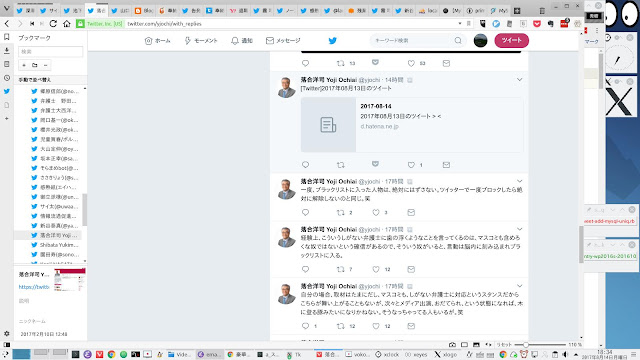Image resolution: width=640 pixels, height=360 pixels.
Task: Click the volume icon in system tray
Action: pyautogui.click(x=565, y=354)
